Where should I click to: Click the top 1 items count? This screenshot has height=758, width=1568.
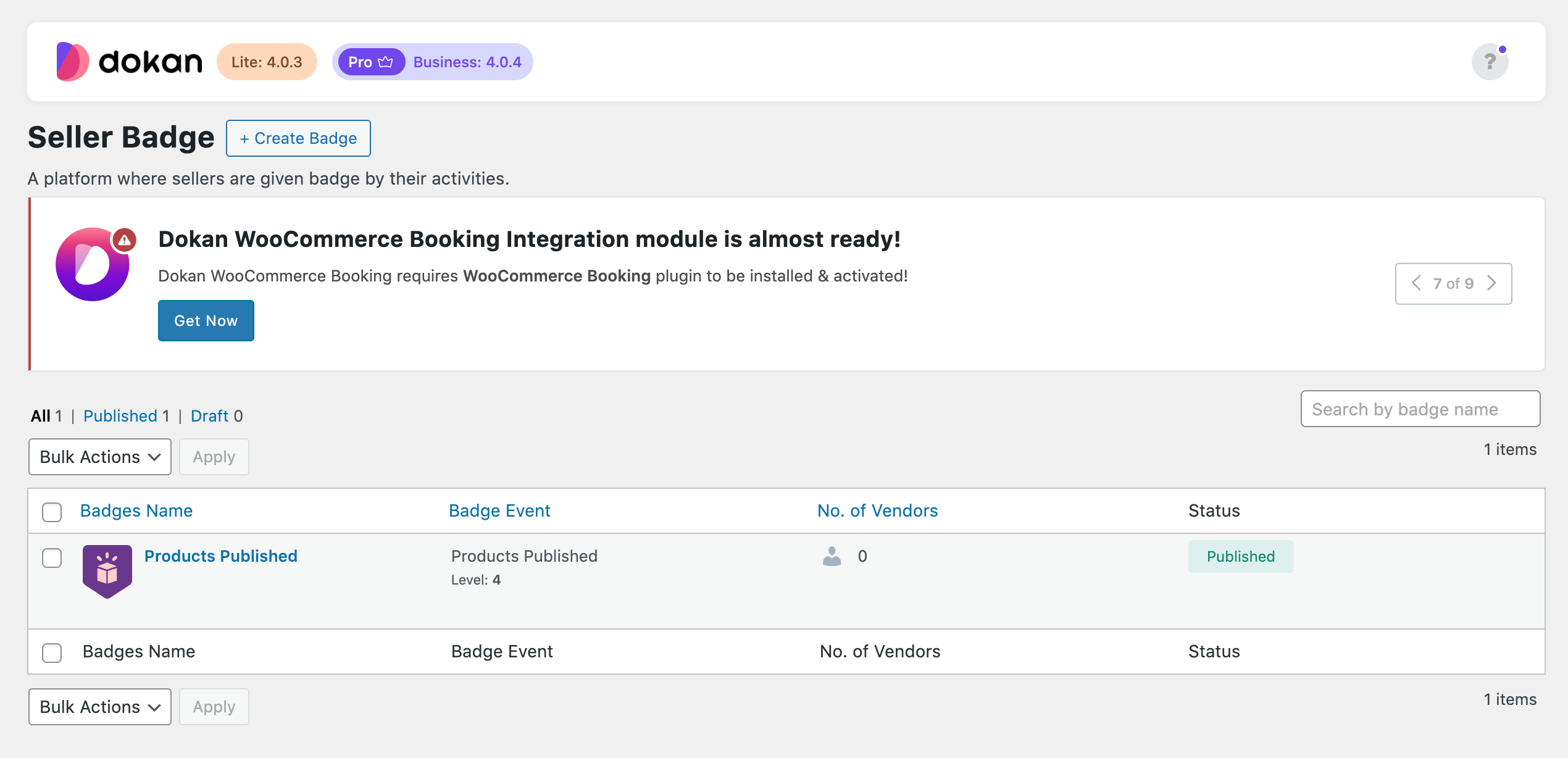pos(1510,449)
